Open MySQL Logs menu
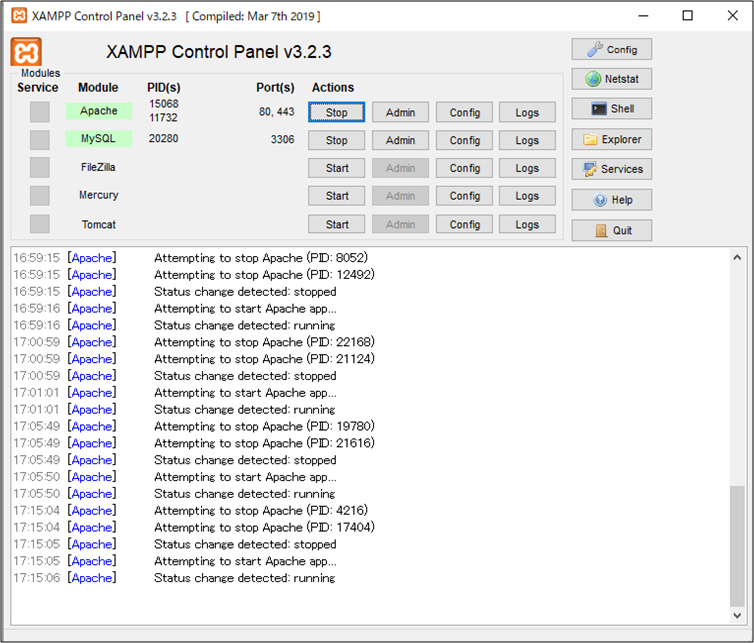Image resolution: width=754 pixels, height=643 pixels. point(528,140)
